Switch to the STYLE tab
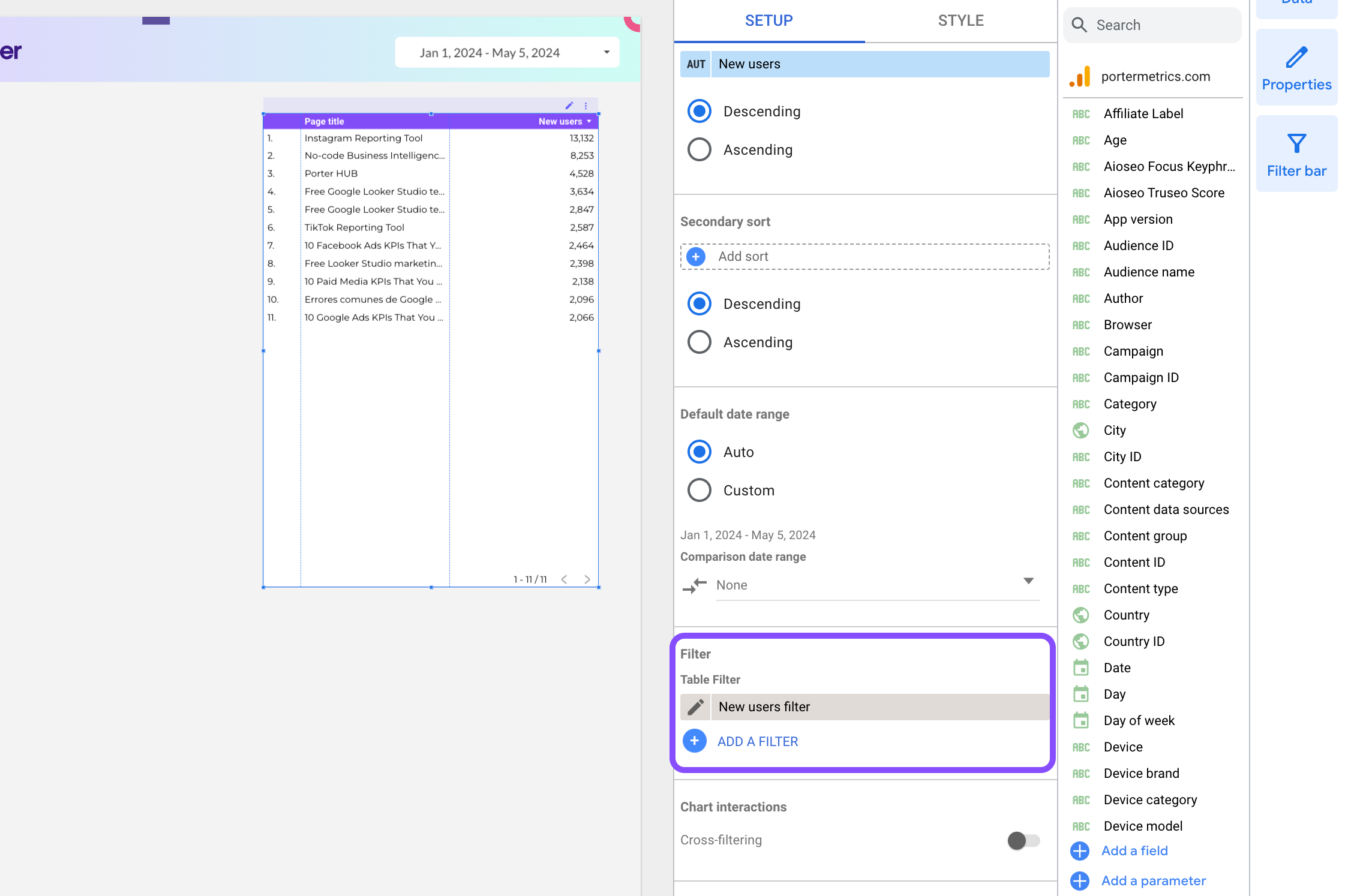Image resolution: width=1345 pixels, height=896 pixels. pos(961,21)
